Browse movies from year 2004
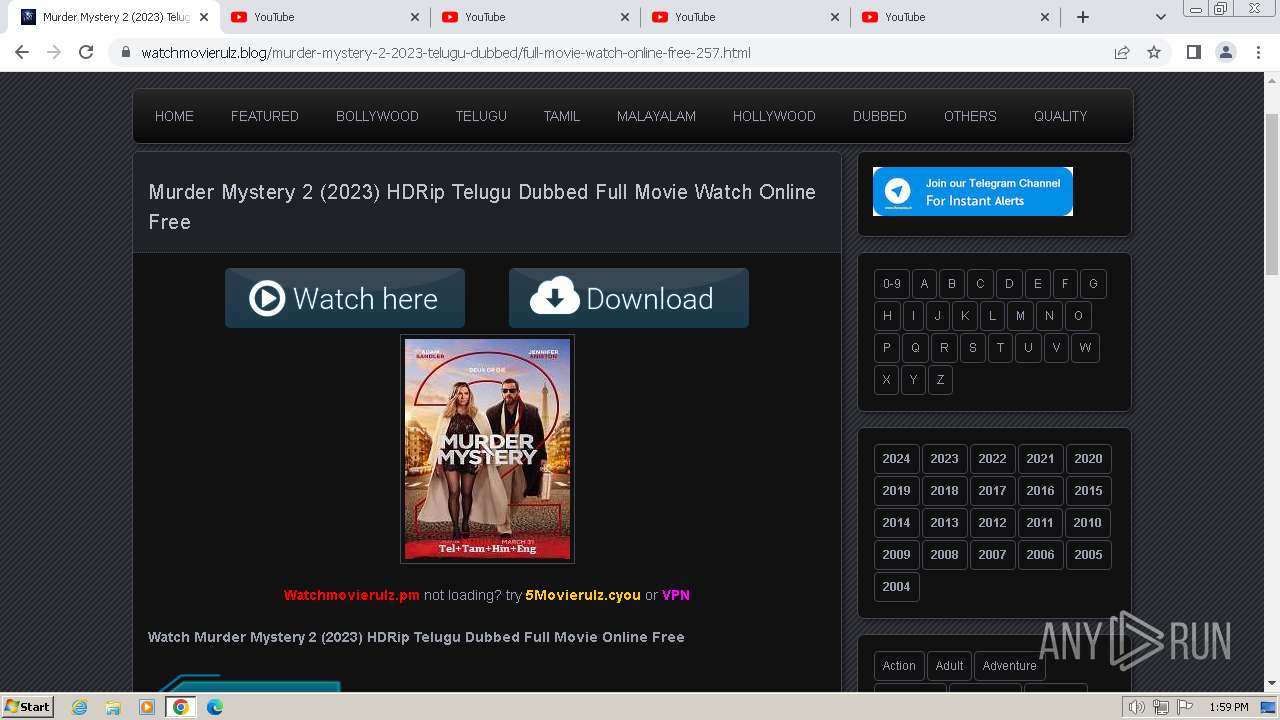The image size is (1280, 720). 896,587
